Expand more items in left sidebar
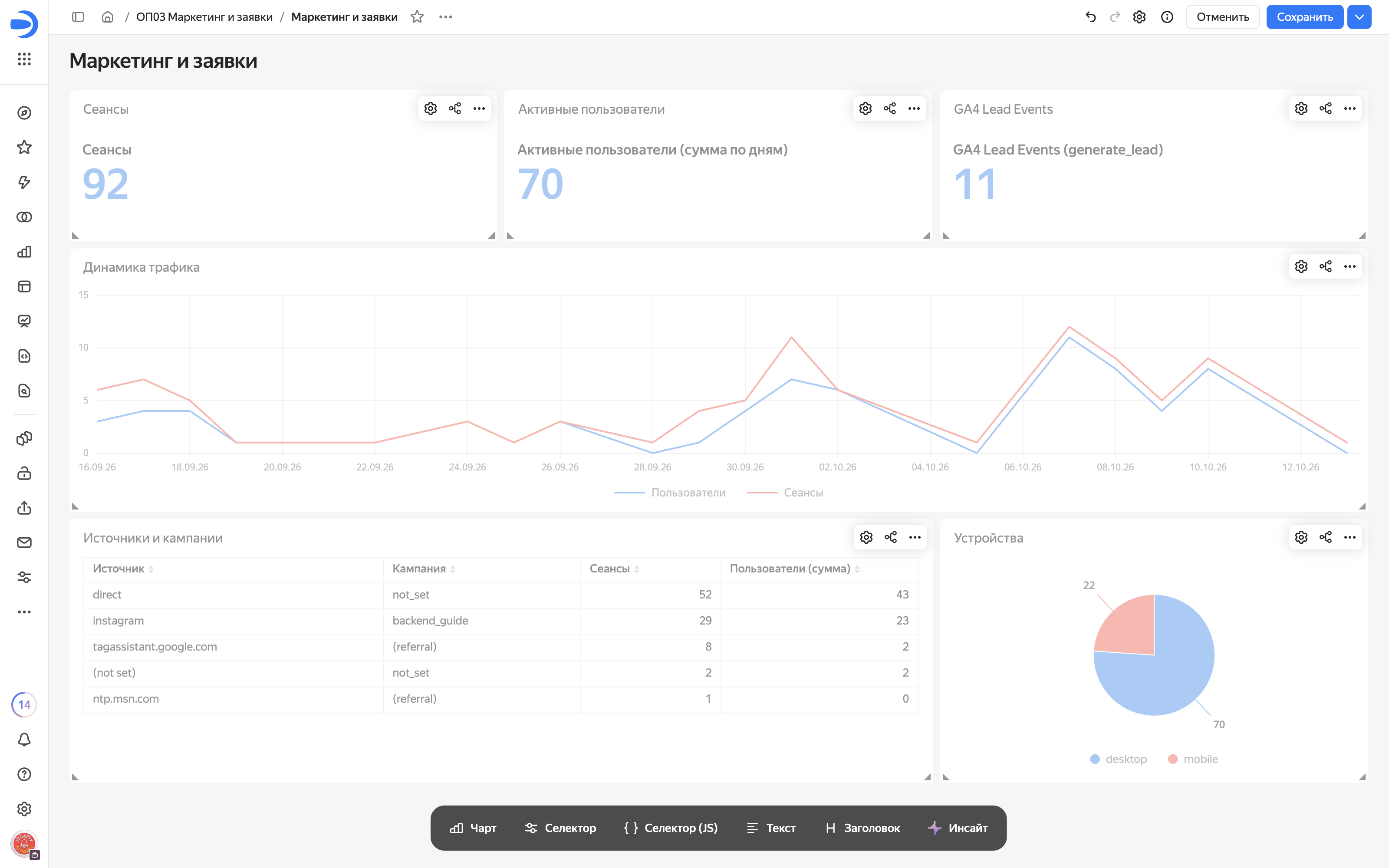 24,612
